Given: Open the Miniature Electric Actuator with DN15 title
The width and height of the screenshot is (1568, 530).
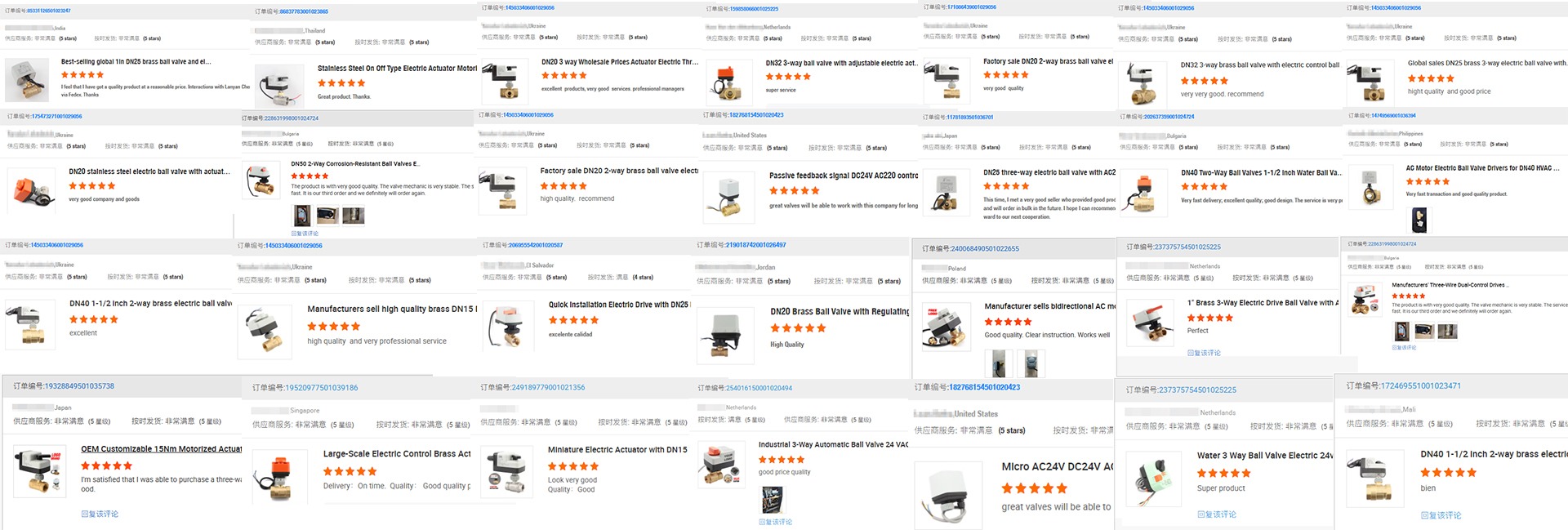Looking at the screenshot, I should coord(617,450).
